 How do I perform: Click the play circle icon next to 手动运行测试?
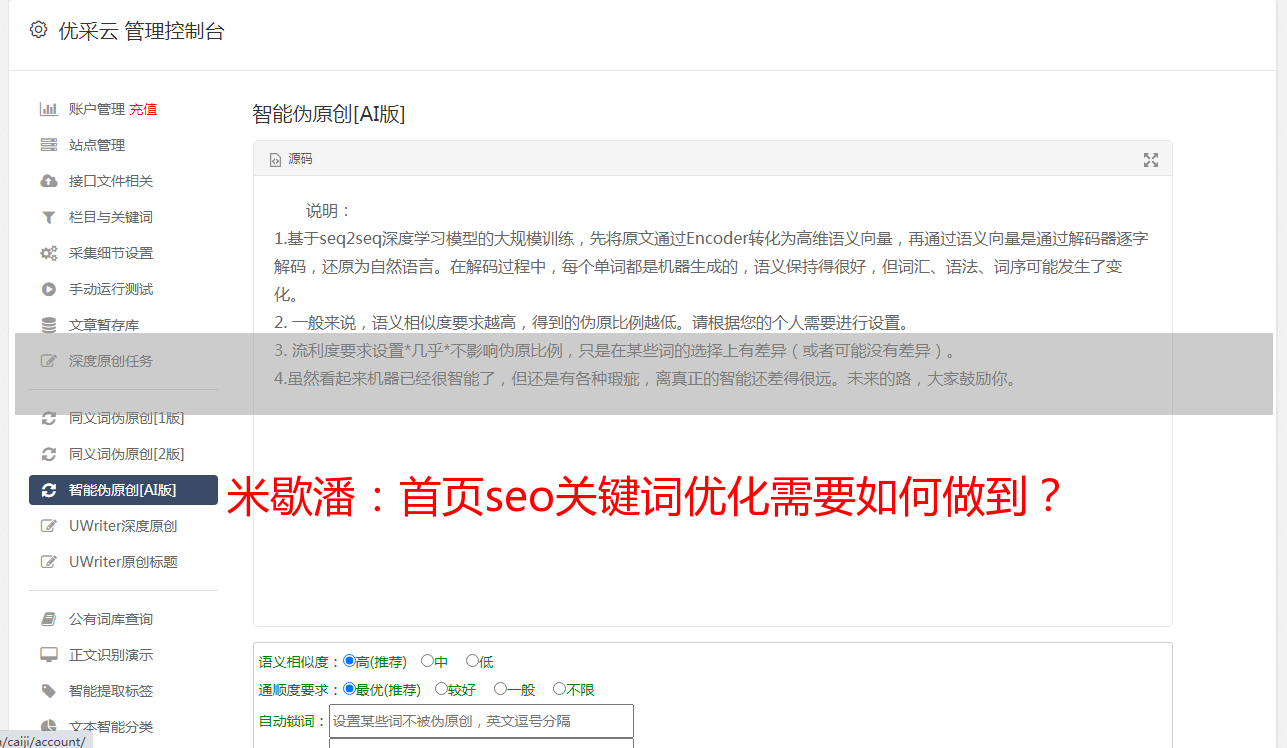click(48, 289)
